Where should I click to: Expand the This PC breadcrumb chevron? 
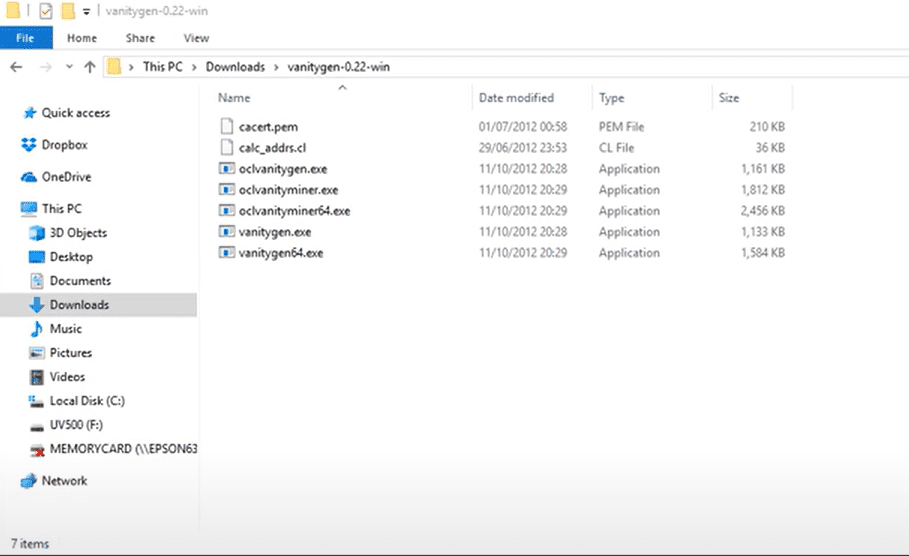195,67
